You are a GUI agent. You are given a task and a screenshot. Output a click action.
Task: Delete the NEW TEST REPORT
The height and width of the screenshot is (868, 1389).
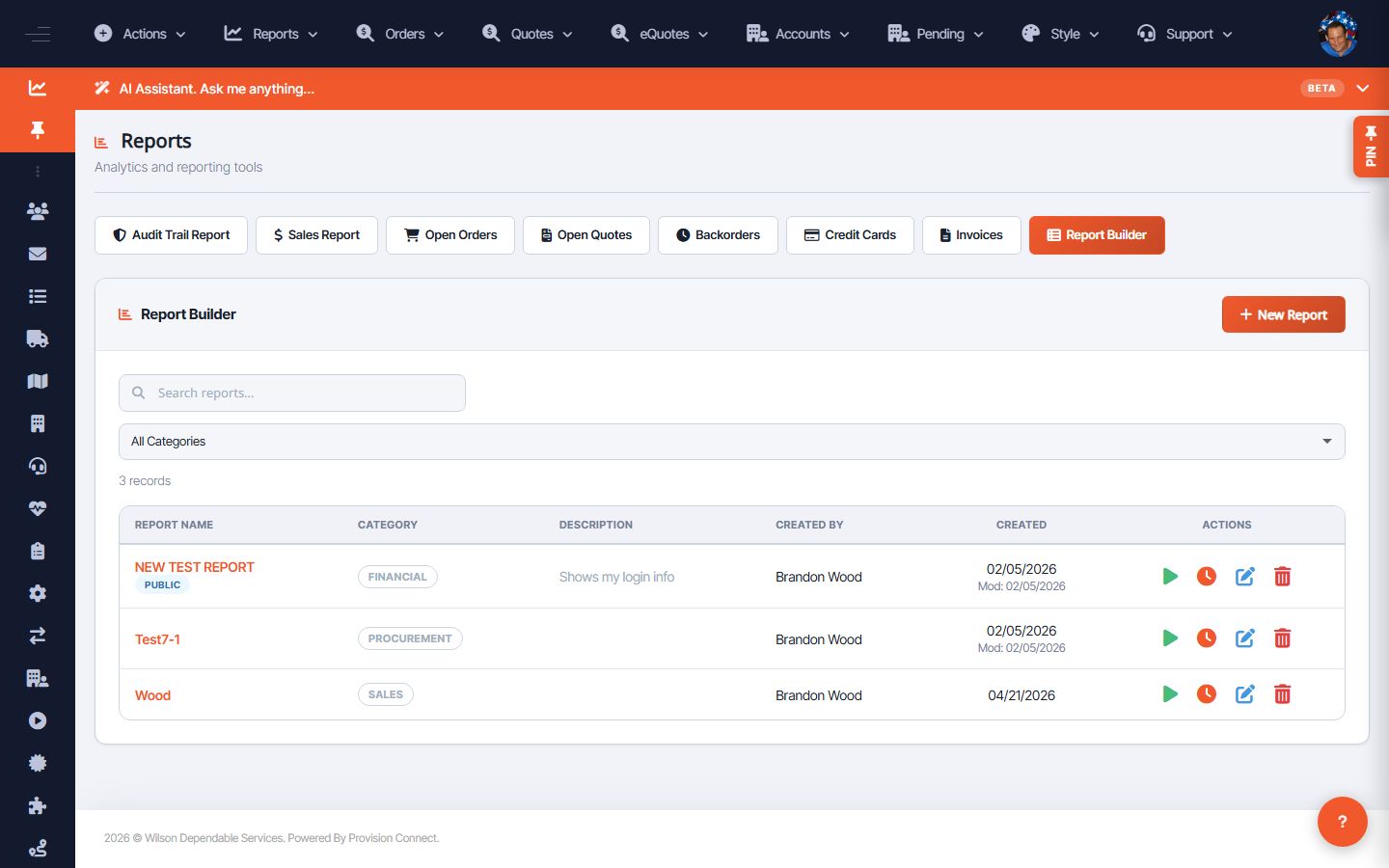click(x=1283, y=577)
